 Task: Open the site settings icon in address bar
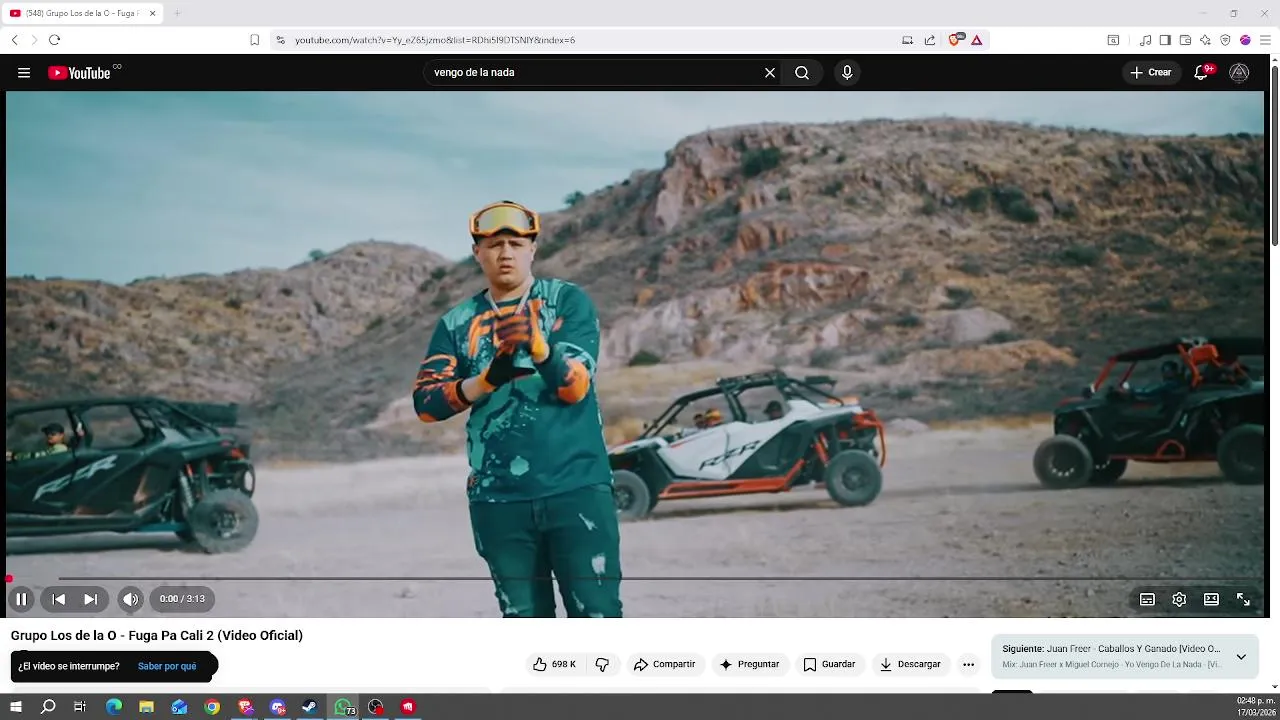(280, 40)
